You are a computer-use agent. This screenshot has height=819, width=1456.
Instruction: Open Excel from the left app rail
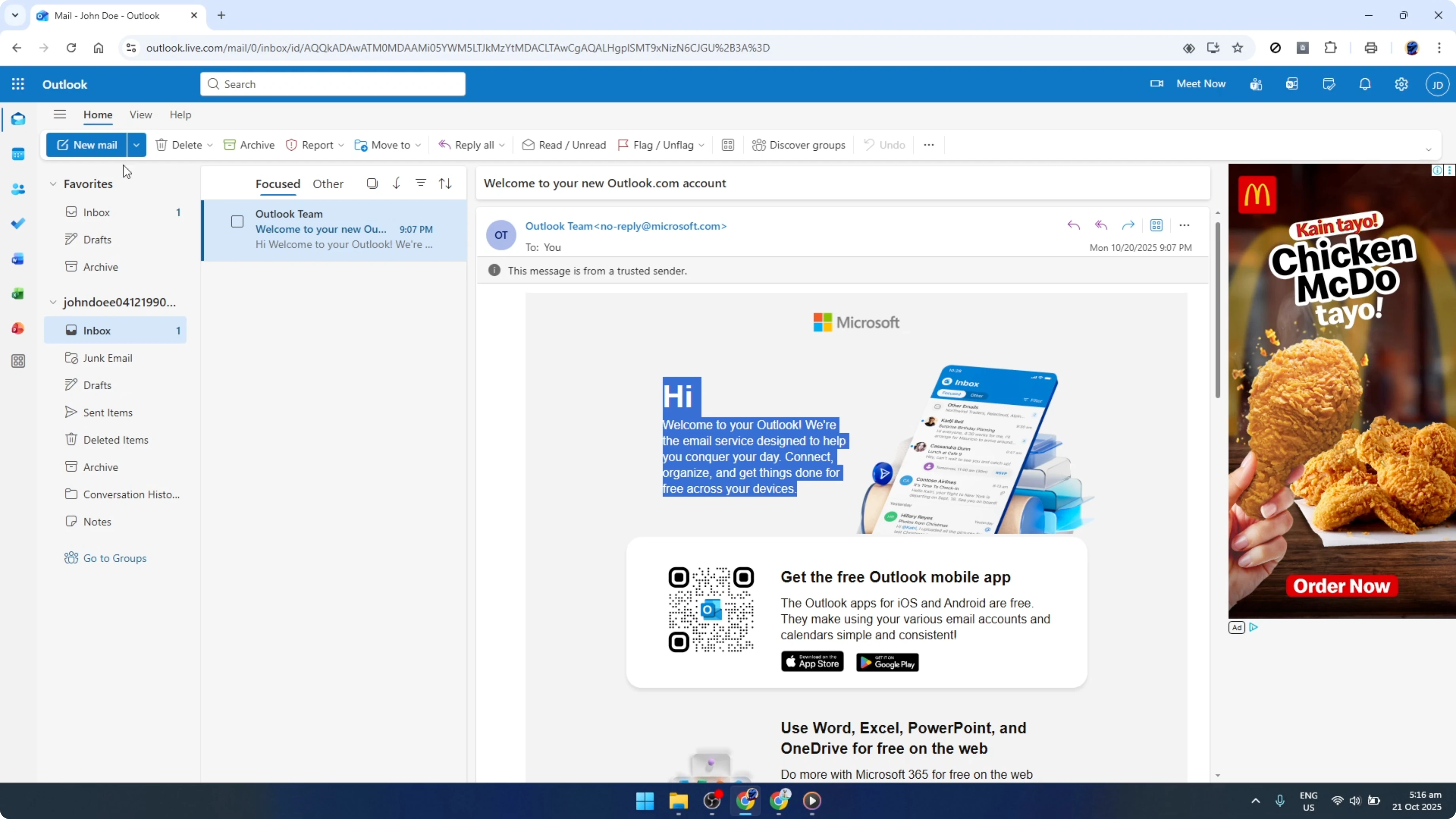18,293
